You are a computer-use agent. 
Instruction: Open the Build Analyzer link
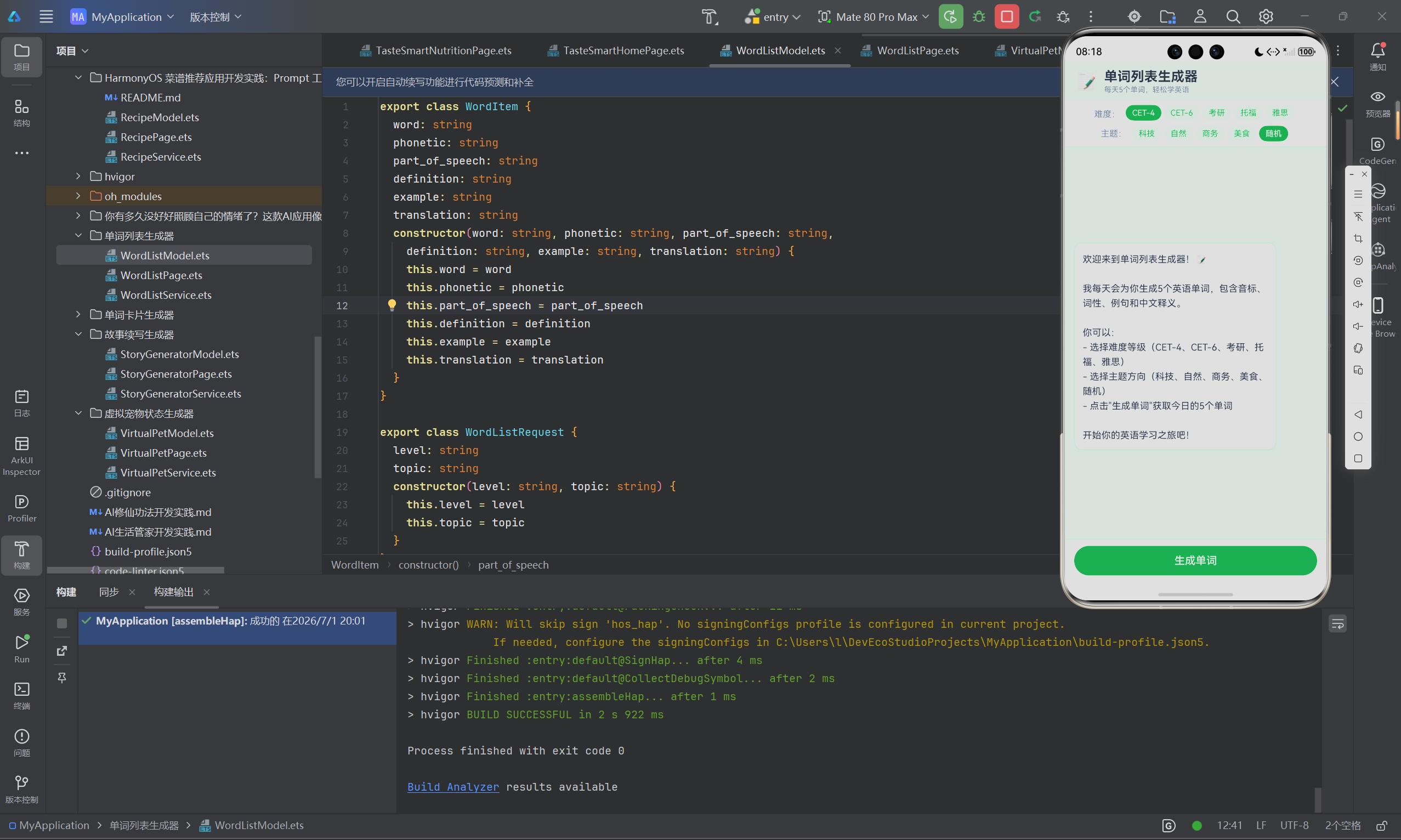coord(453,787)
